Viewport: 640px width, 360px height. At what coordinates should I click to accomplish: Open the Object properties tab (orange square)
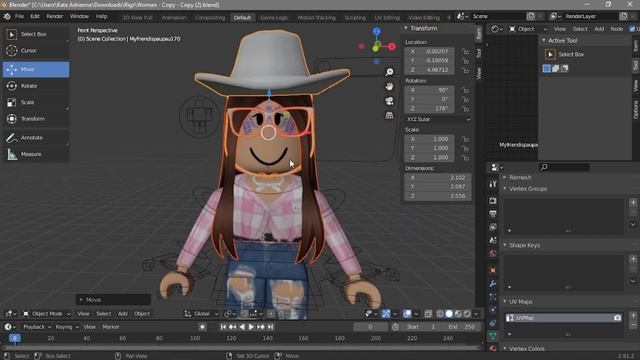click(493, 270)
